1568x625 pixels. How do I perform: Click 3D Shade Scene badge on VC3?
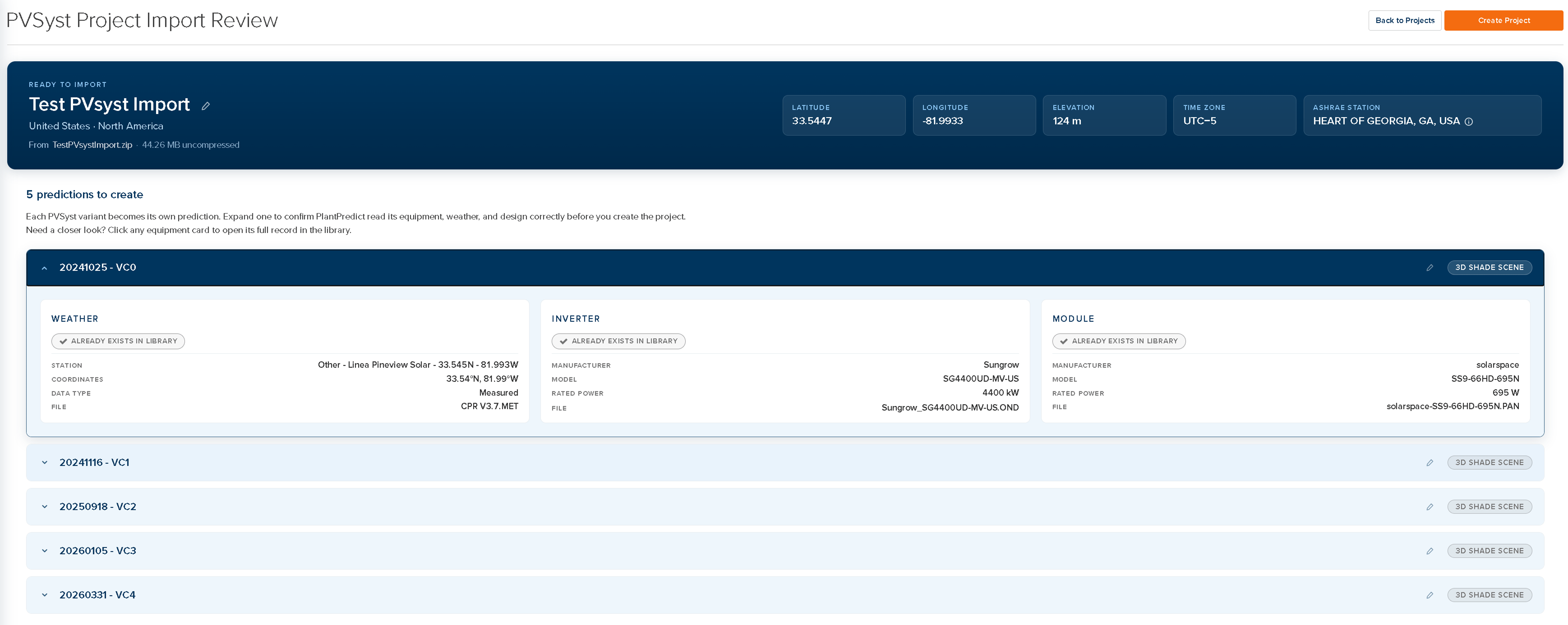click(1490, 551)
